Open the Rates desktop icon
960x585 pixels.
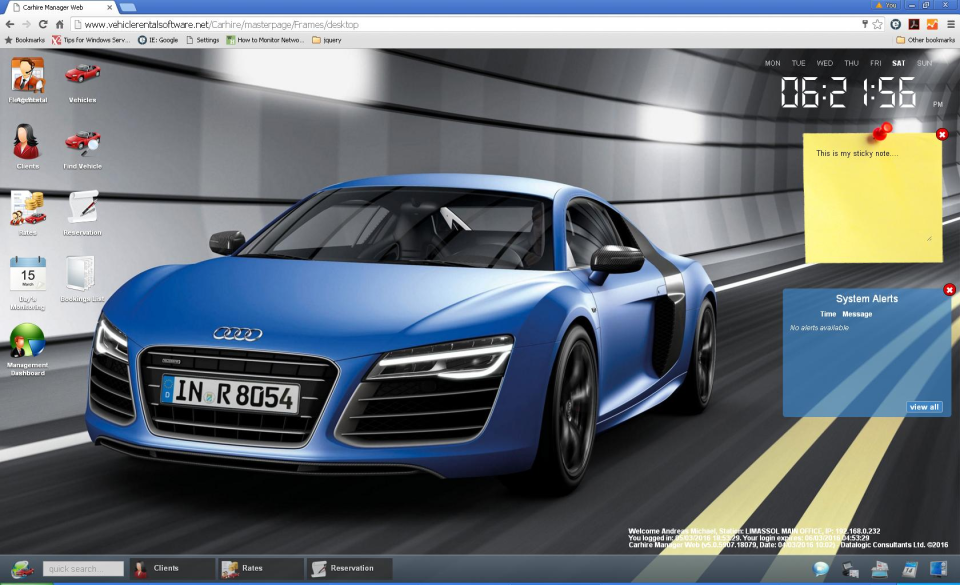pos(28,213)
